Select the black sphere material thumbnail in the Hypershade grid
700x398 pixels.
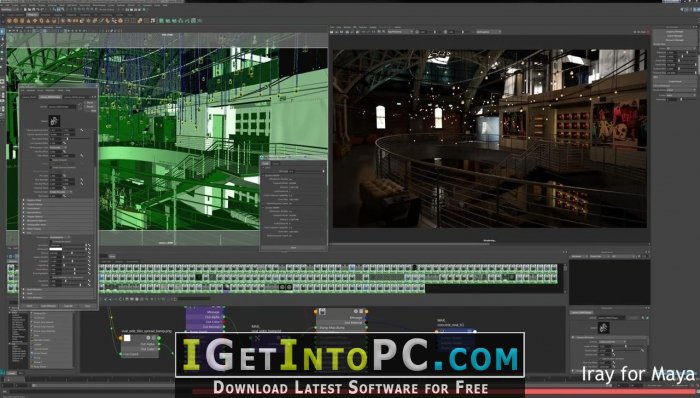(414, 267)
